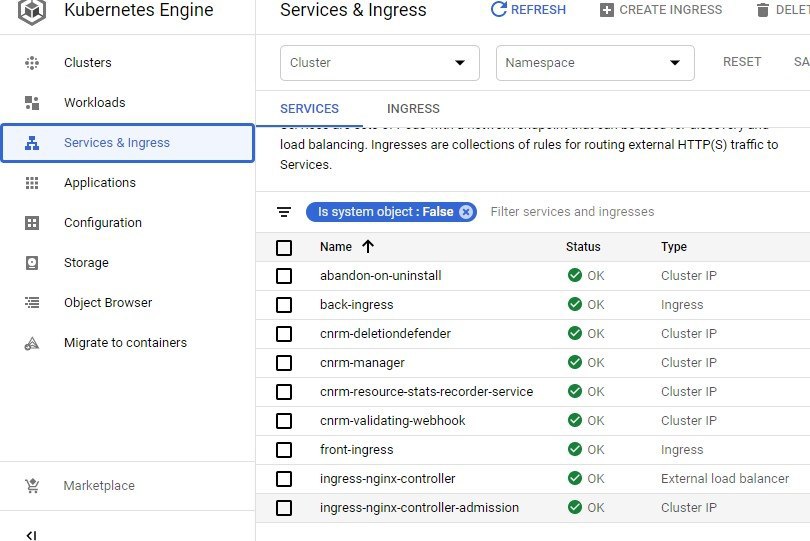This screenshot has width=810, height=541.
Task: Open ingress-nginx-controller-admission service
Action: 419,507
